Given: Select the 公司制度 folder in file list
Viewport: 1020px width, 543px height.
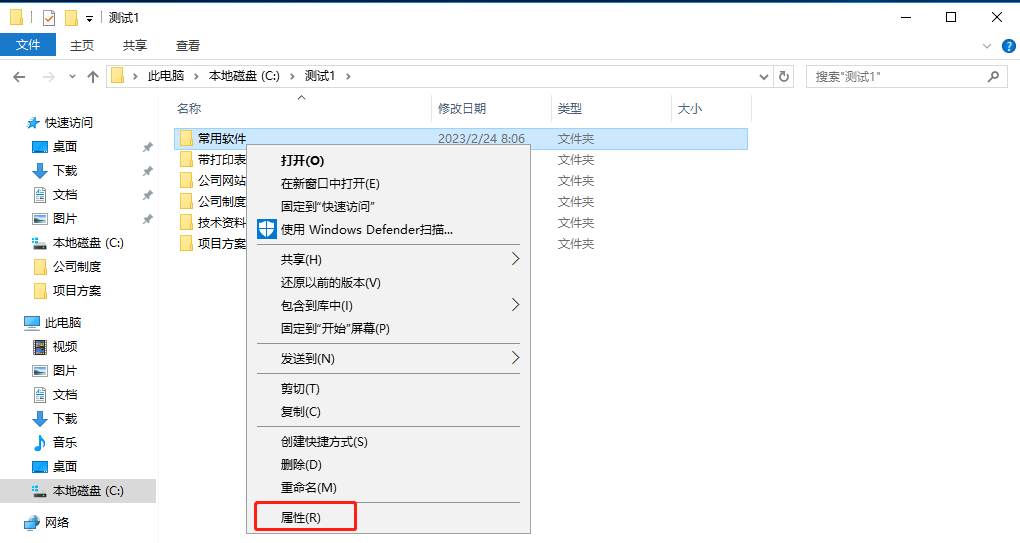Looking at the screenshot, I should (x=222, y=202).
